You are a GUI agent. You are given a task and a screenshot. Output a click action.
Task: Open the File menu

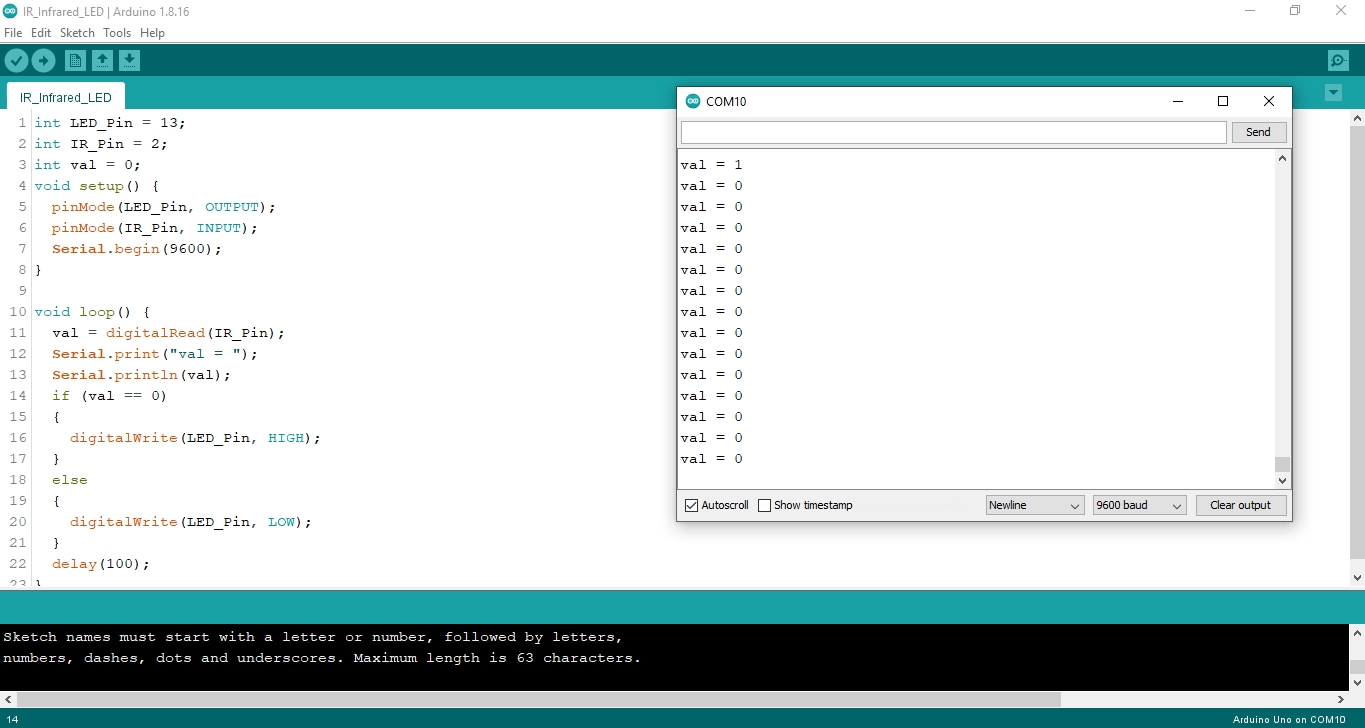click(x=13, y=33)
